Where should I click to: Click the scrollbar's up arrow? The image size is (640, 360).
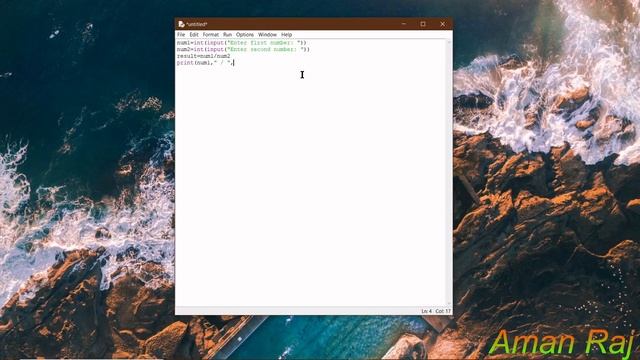(449, 42)
